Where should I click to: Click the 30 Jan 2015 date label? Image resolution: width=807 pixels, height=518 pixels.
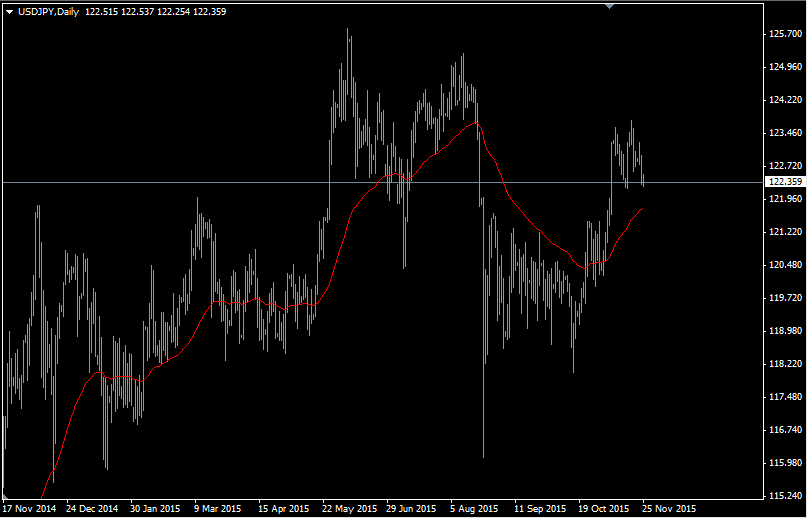click(156, 509)
